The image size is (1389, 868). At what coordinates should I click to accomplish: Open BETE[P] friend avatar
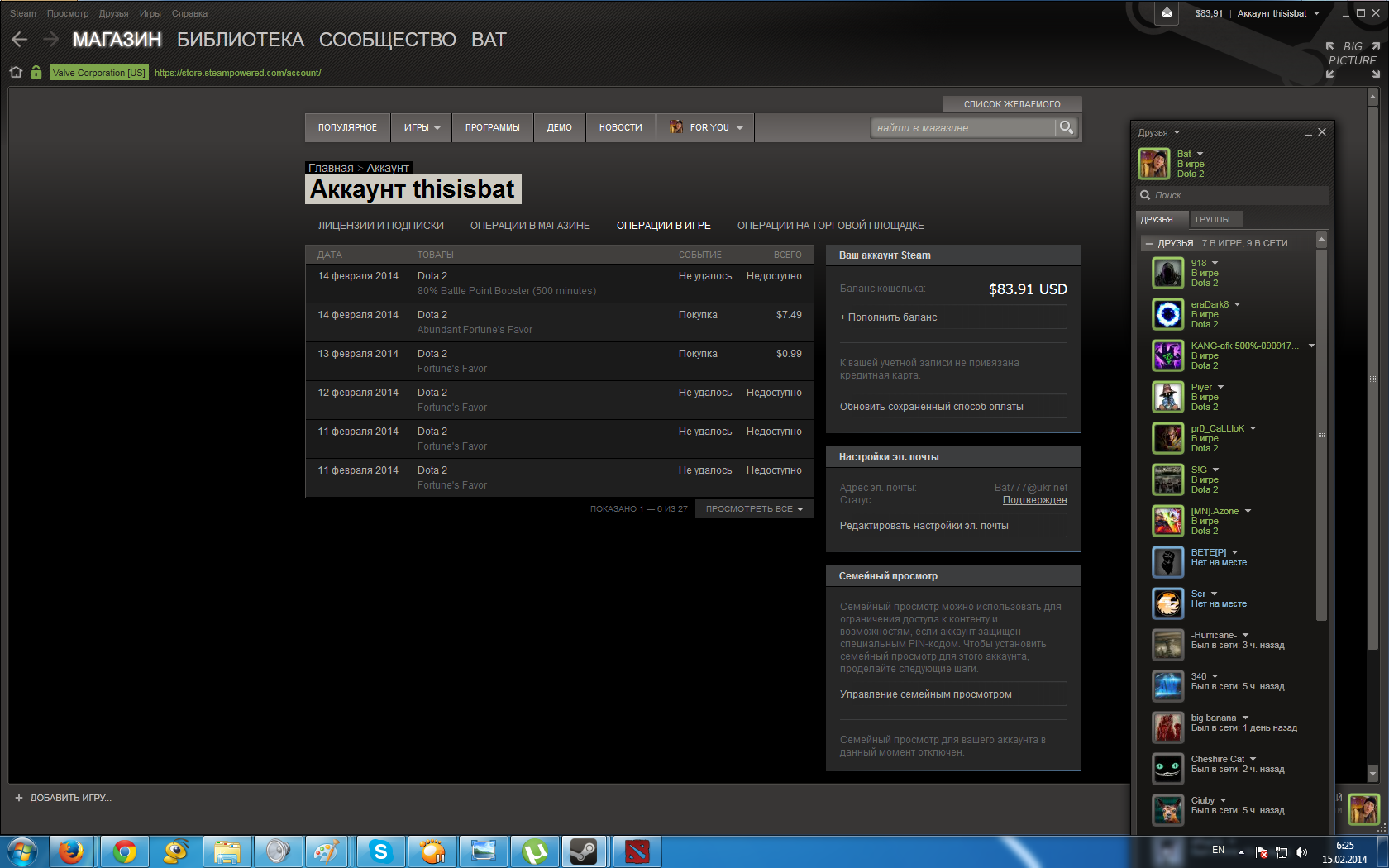pyautogui.click(x=1168, y=562)
